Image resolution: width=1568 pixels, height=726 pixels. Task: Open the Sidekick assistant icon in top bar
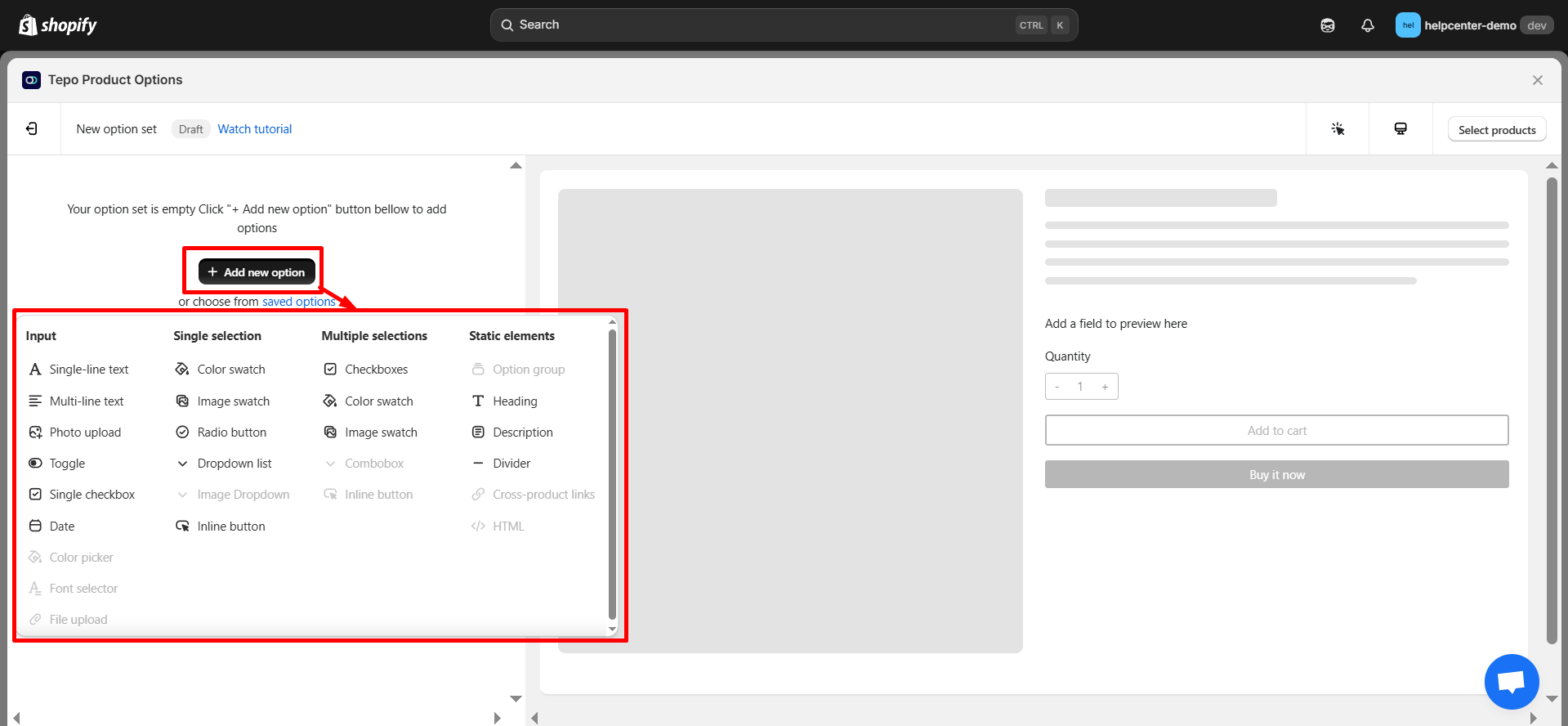pos(1328,25)
